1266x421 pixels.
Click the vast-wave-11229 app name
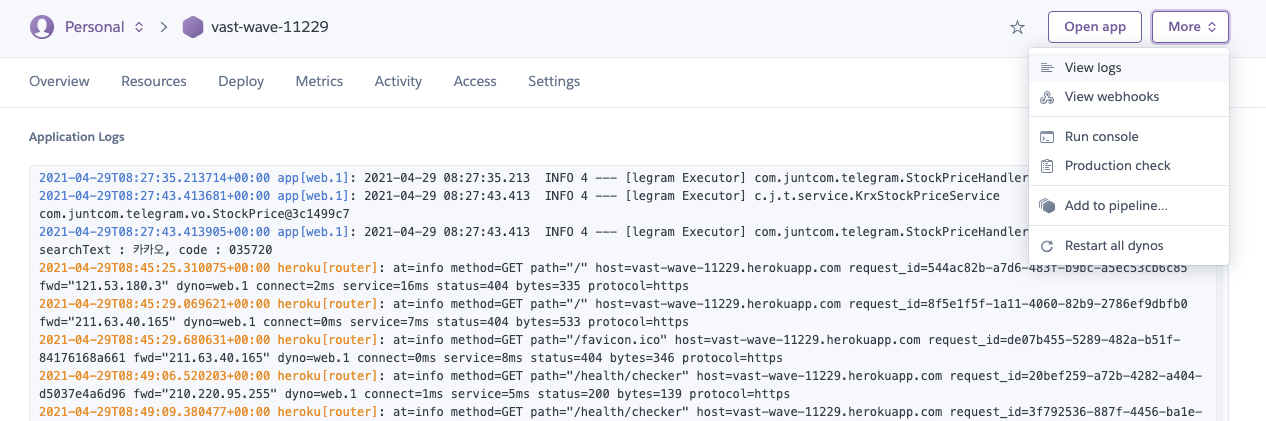point(270,27)
